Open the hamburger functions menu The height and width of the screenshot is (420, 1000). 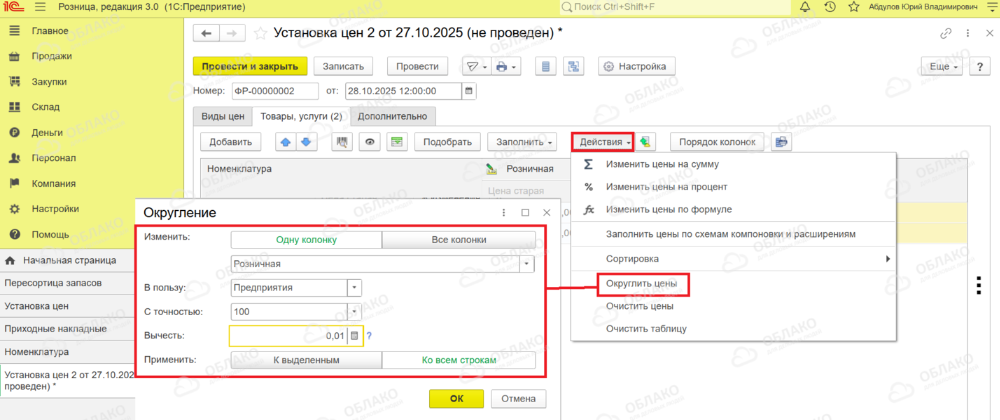coord(40,8)
